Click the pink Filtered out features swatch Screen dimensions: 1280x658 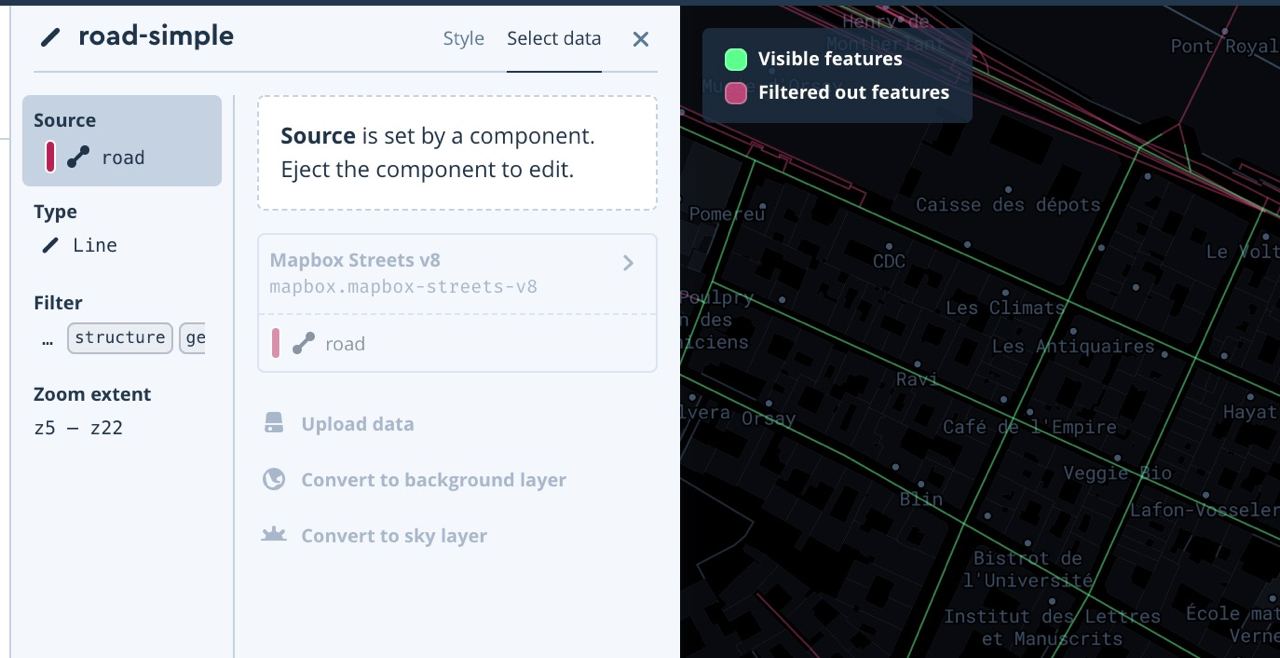[x=736, y=93]
